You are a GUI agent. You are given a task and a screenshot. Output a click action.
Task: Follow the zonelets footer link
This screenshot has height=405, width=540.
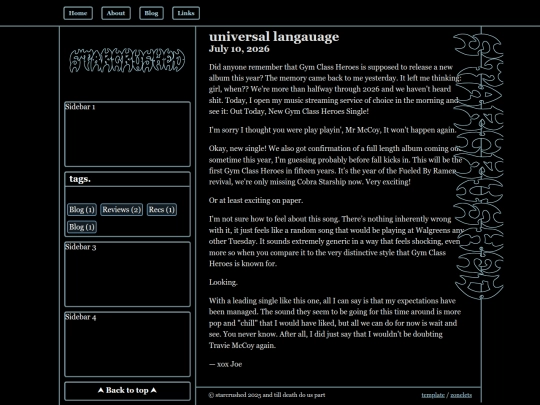[461, 395]
